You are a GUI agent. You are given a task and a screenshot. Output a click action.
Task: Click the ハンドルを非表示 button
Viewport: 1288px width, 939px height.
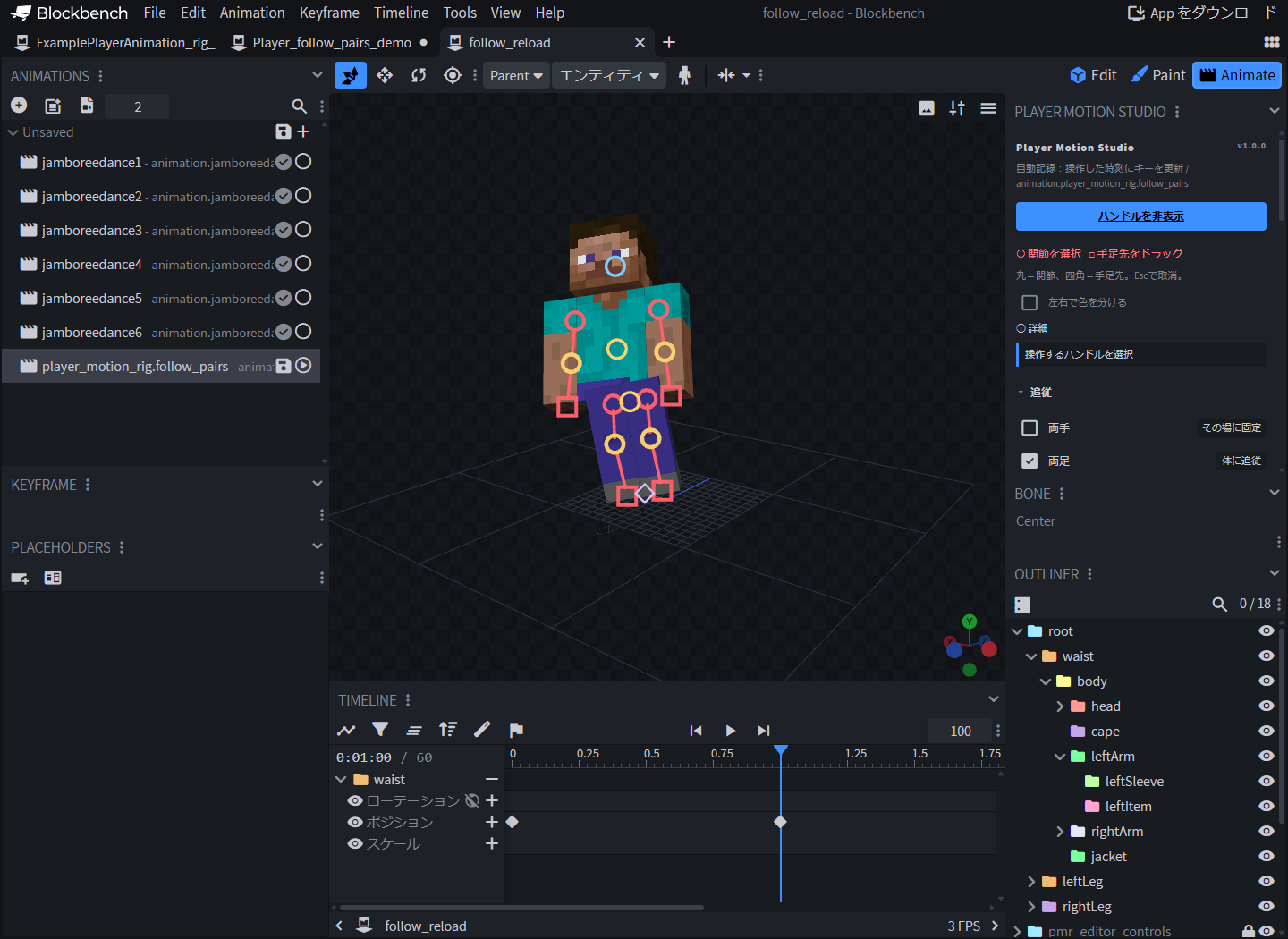click(x=1140, y=216)
